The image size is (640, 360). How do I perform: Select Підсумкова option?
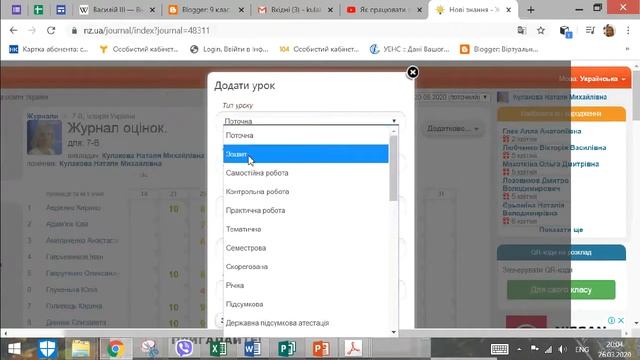tap(306, 304)
